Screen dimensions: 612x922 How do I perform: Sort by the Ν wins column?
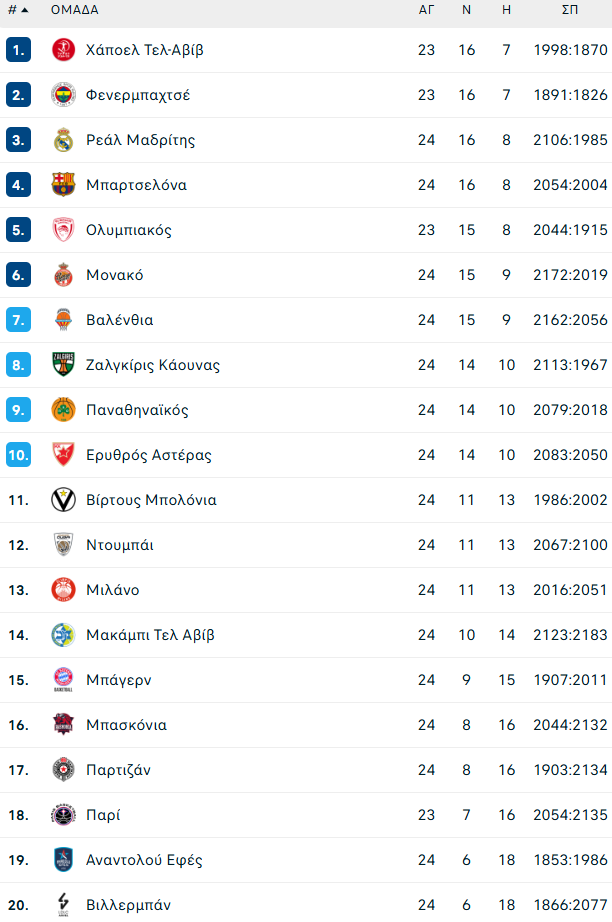click(466, 13)
